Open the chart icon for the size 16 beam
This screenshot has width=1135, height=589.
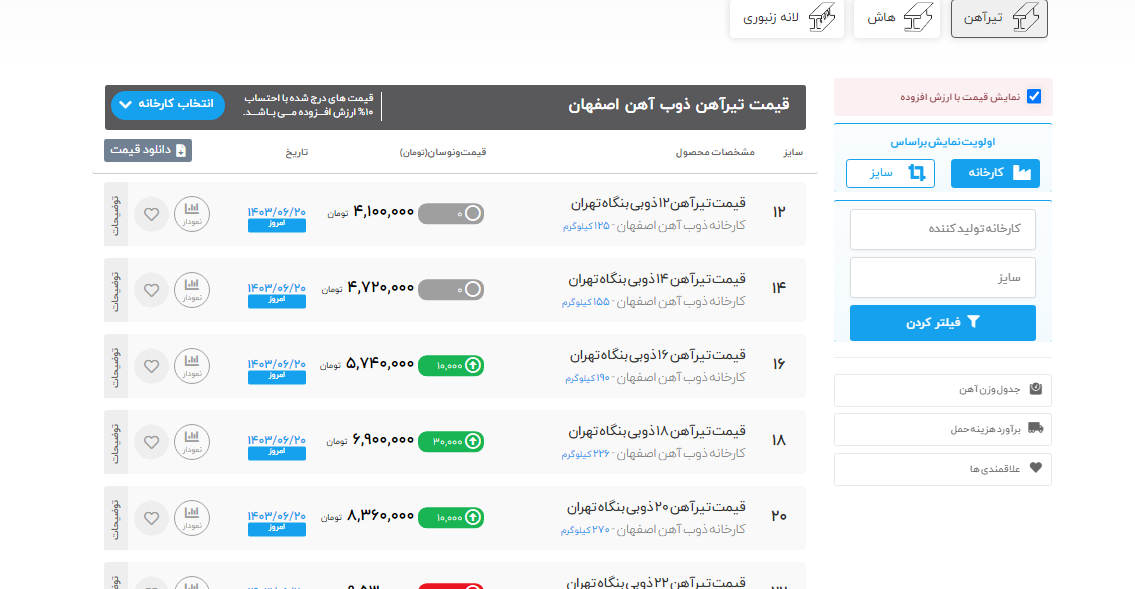[192, 366]
